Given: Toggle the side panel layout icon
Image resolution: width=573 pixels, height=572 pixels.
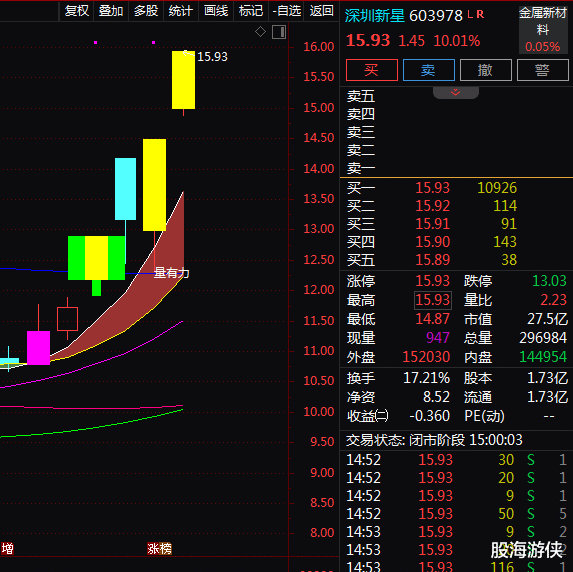Looking at the screenshot, I should tap(279, 32).
